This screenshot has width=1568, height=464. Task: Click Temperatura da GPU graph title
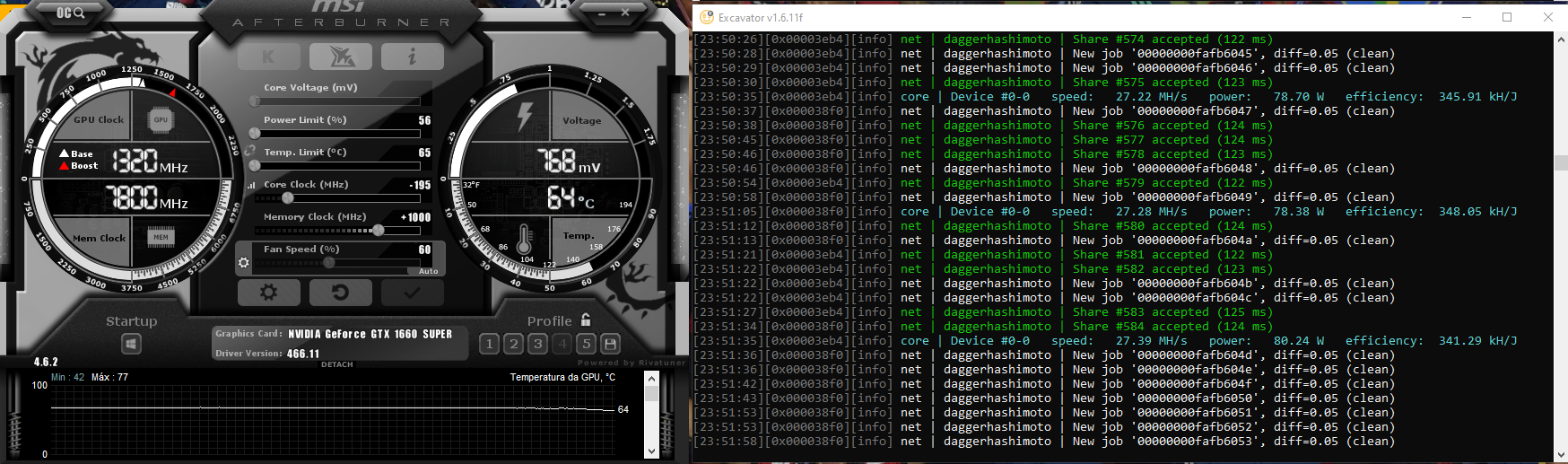coord(562,377)
